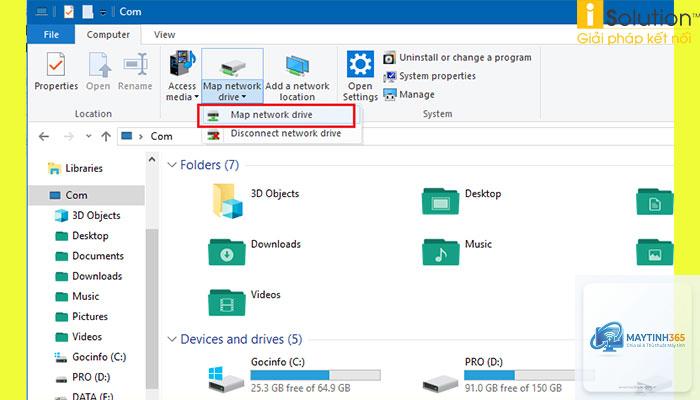The image size is (700, 400).
Task: Collapse the Devices and drives (5) group
Action: (x=172, y=339)
